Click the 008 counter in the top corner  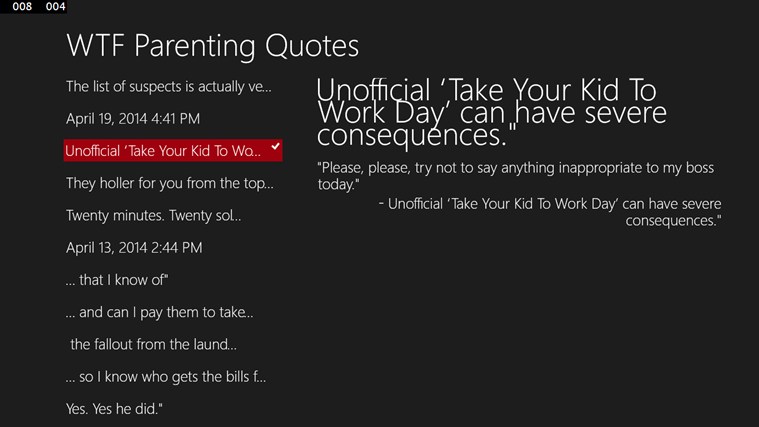click(x=22, y=7)
